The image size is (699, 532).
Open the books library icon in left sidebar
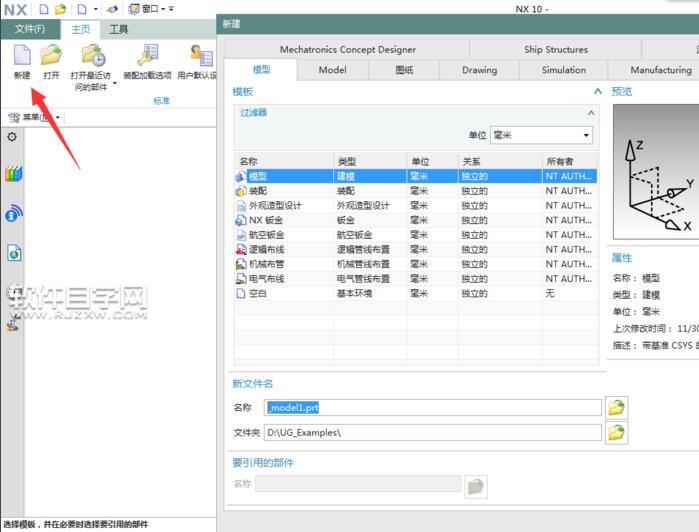[13, 174]
